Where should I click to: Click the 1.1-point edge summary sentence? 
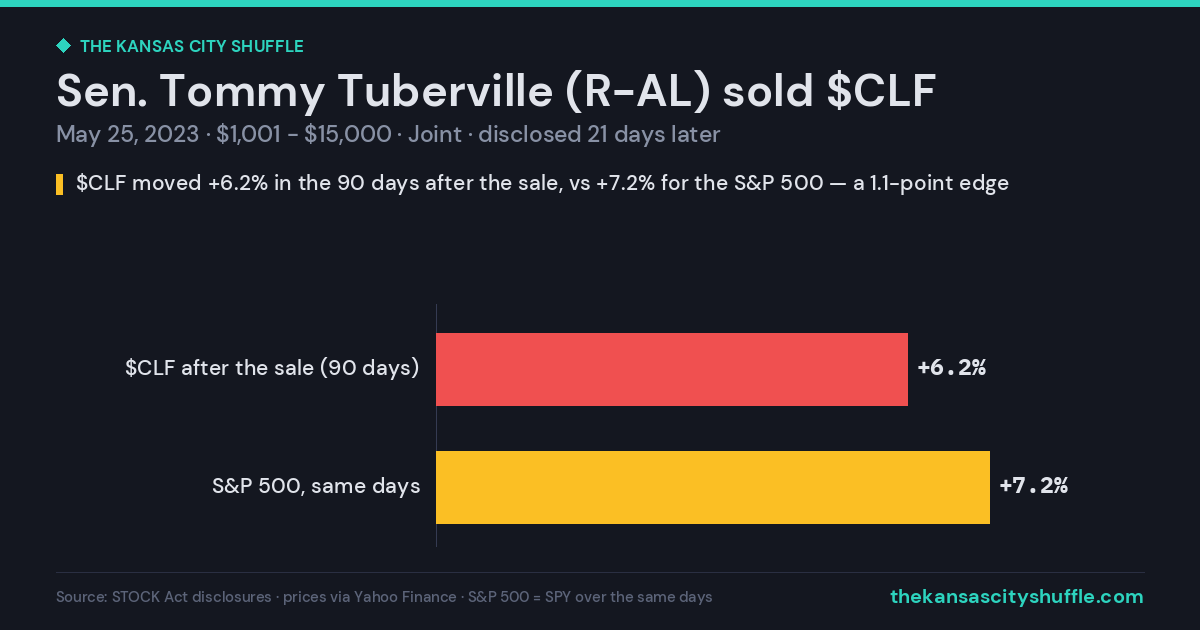point(542,184)
